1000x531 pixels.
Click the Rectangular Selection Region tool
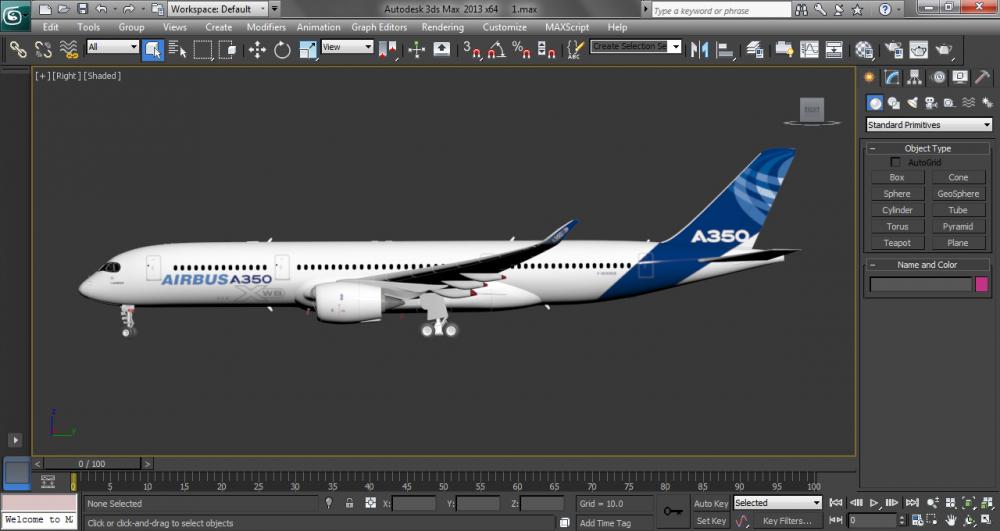tap(203, 49)
